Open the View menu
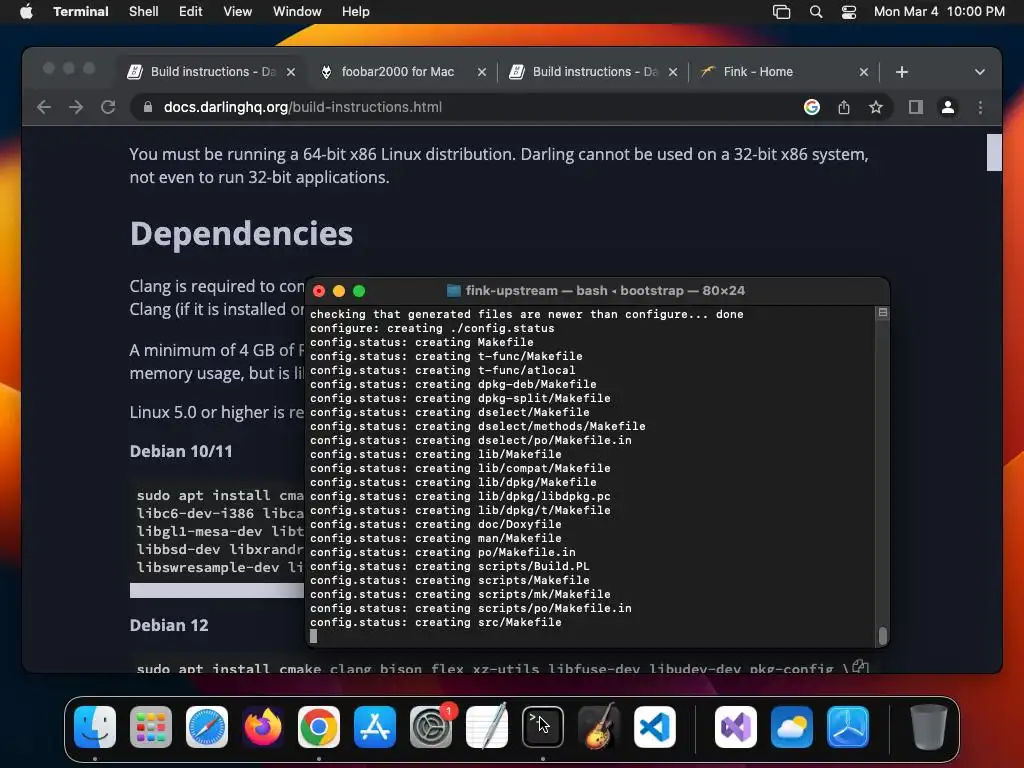 [238, 11]
